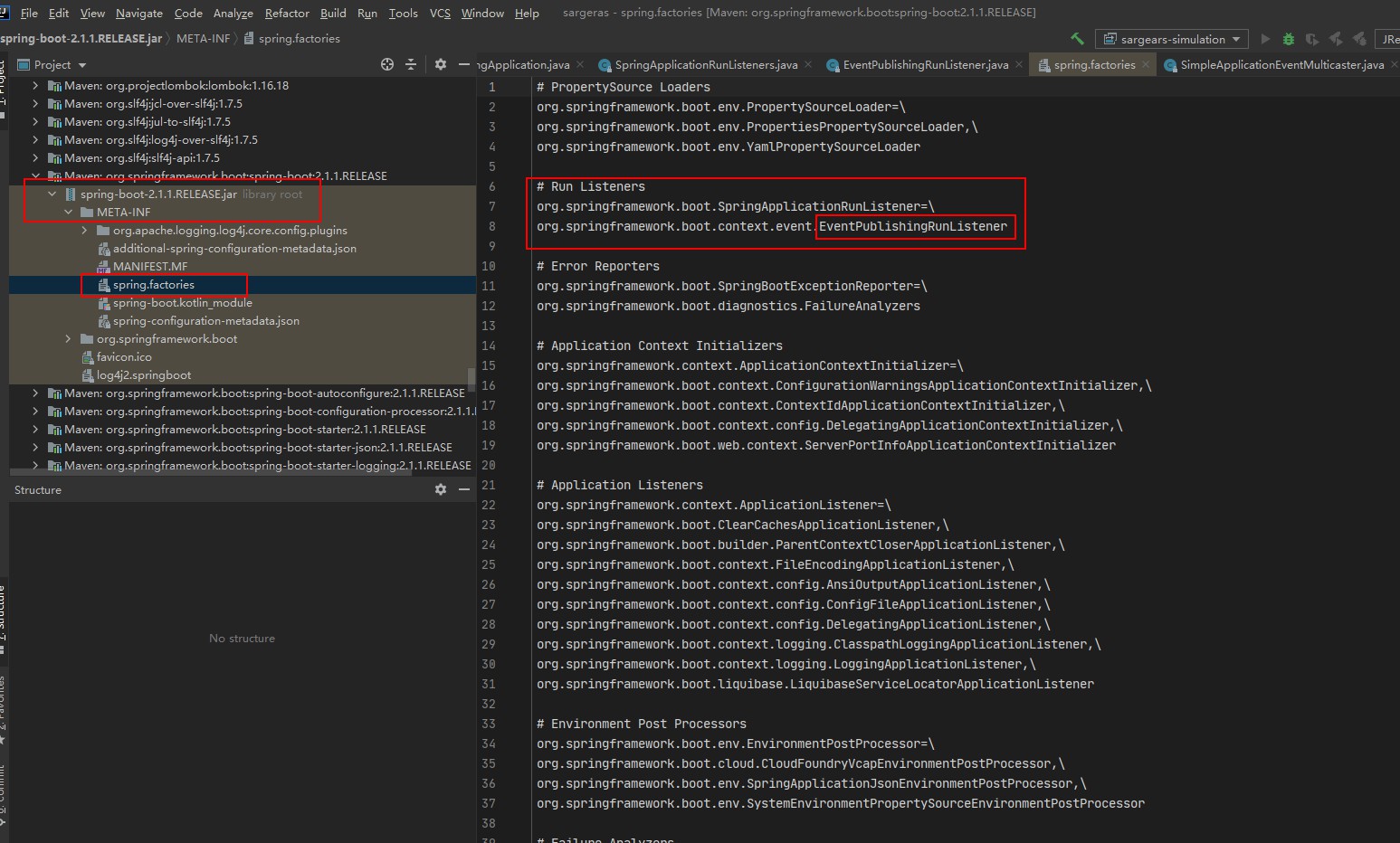This screenshot has height=843, width=1400.
Task: Collapse spring-boot-2.1.1.RELEASE.jar library root
Action: [x=52, y=194]
